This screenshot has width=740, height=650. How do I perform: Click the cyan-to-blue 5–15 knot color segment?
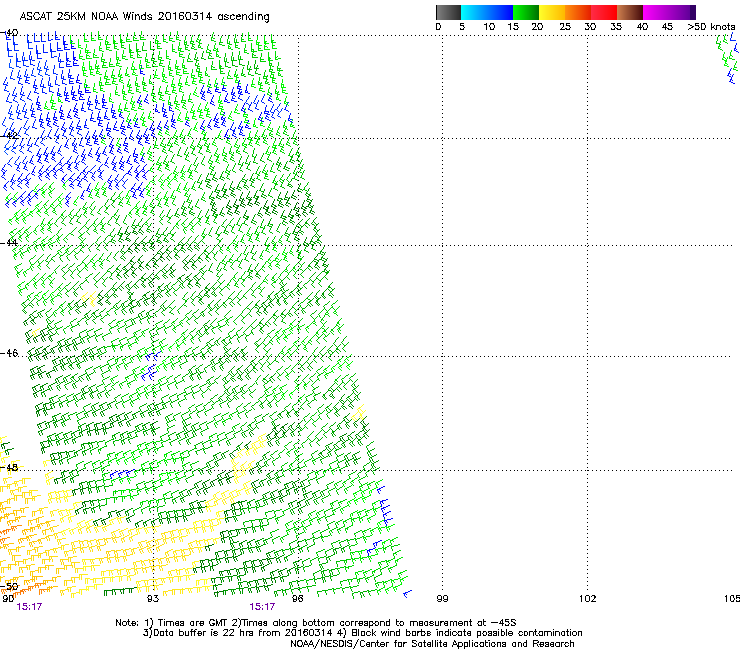tap(487, 12)
